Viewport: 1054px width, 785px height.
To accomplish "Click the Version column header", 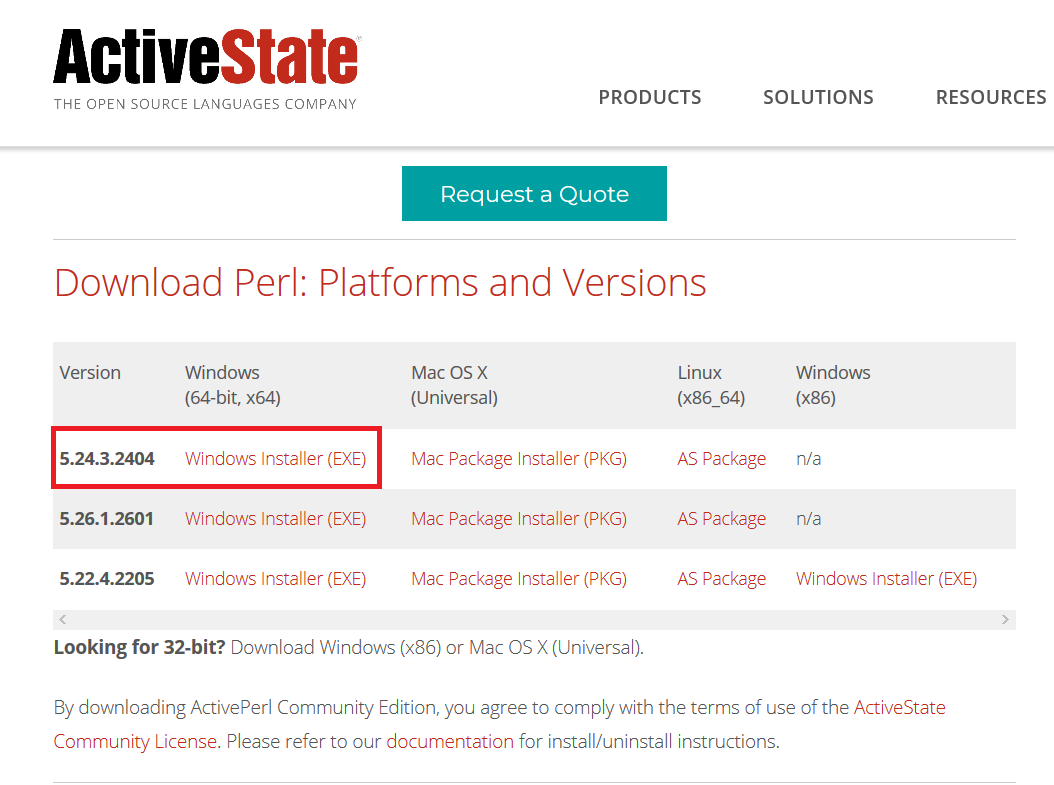I will [90, 372].
